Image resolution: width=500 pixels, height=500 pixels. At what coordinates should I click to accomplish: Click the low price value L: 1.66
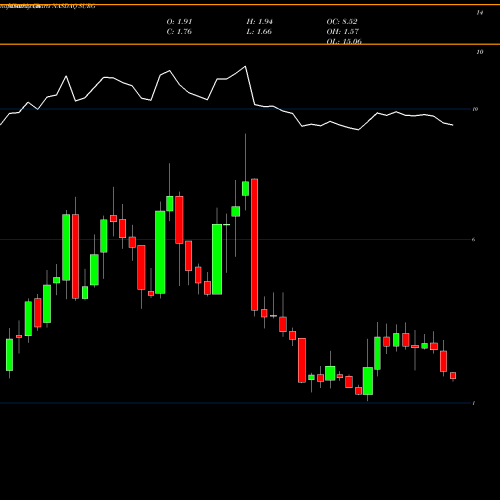pos(259,32)
